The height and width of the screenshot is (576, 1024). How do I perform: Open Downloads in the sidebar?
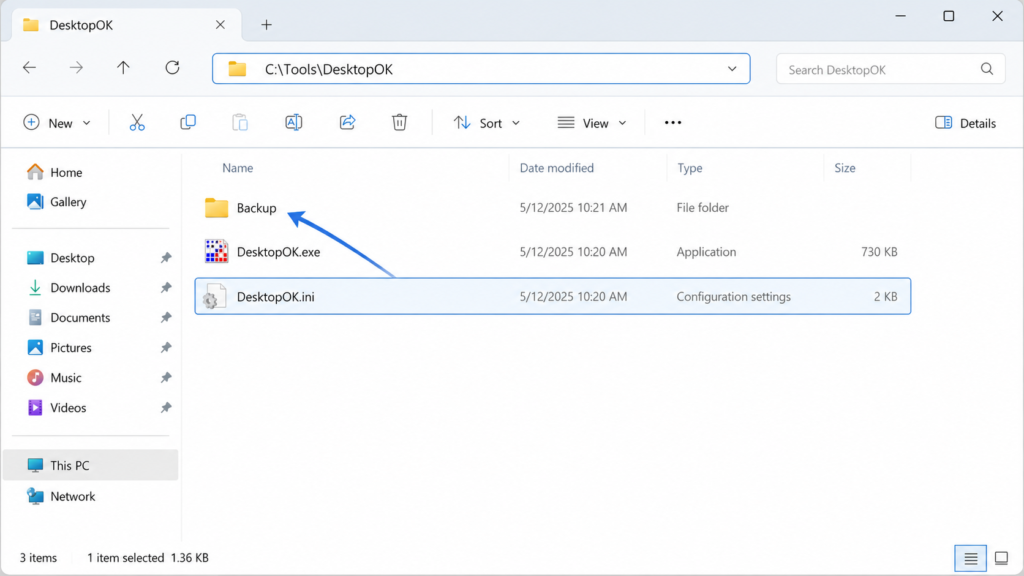pos(69,288)
